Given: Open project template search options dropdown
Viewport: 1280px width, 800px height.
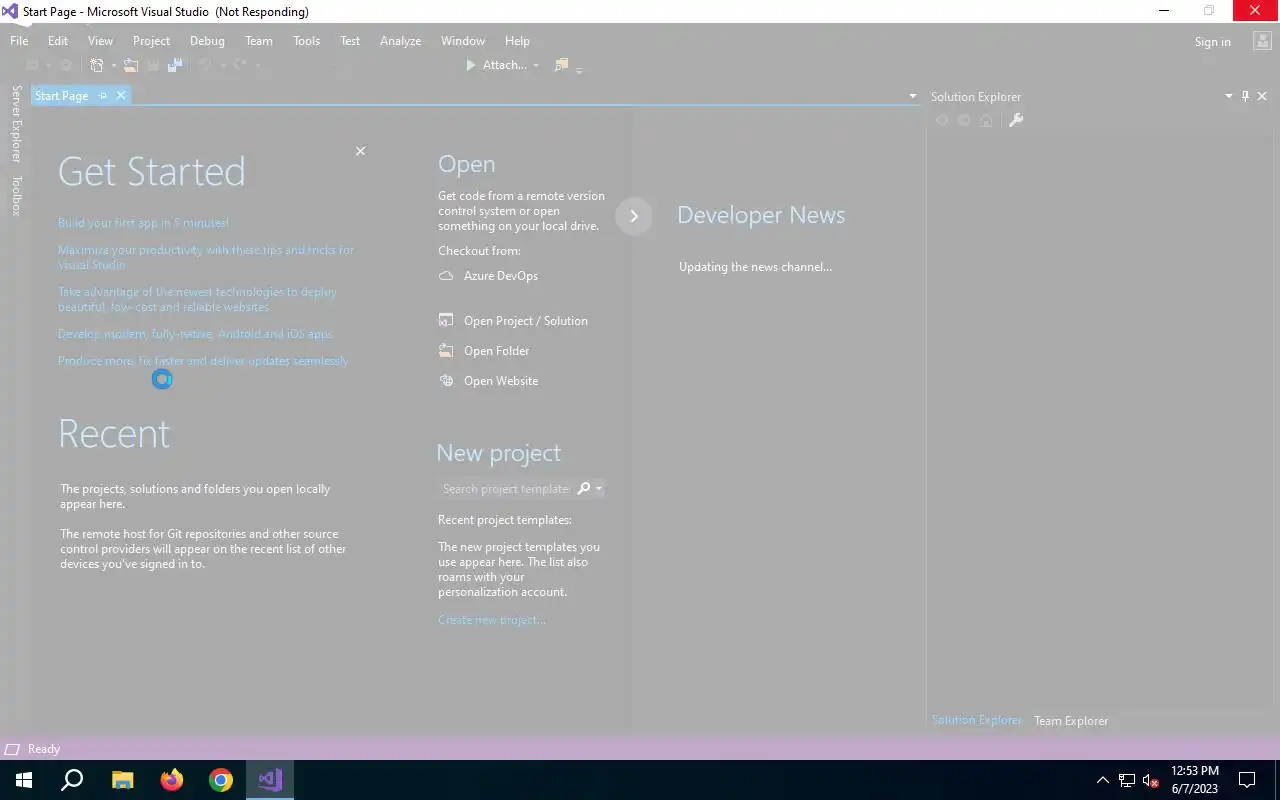Looking at the screenshot, I should (598, 489).
